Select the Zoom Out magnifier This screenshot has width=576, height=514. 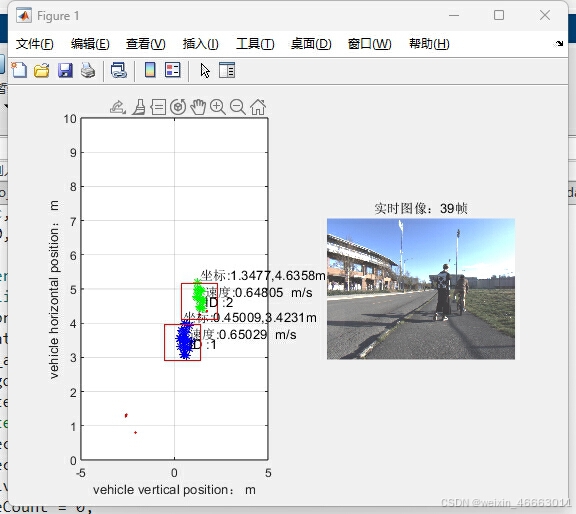click(x=238, y=107)
